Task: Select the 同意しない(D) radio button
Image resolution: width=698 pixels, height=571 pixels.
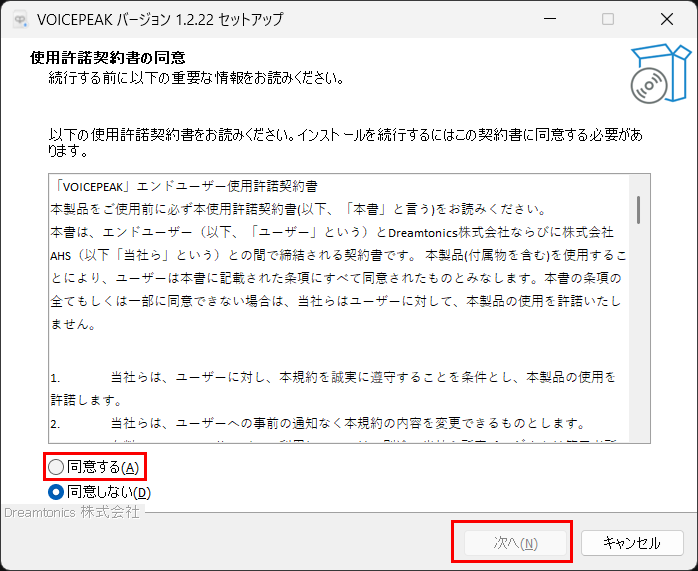Action: 99,492
